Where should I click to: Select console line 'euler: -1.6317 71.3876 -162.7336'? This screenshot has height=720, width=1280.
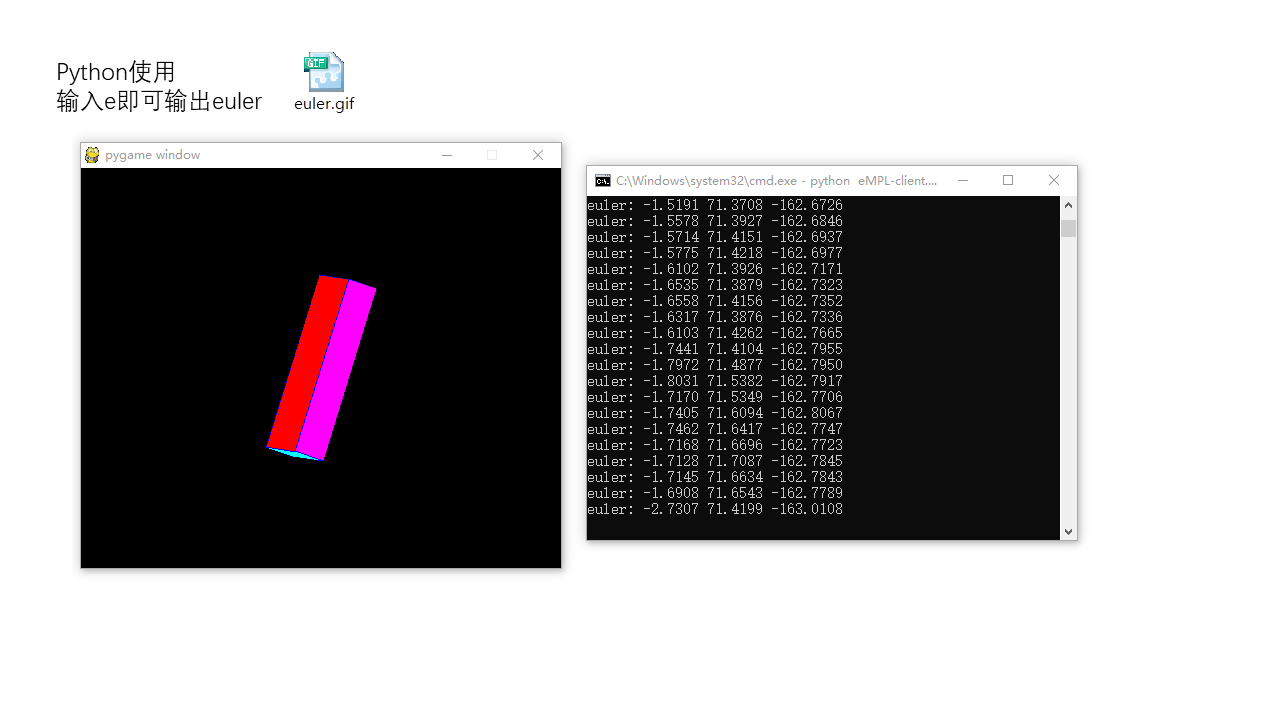click(x=715, y=317)
